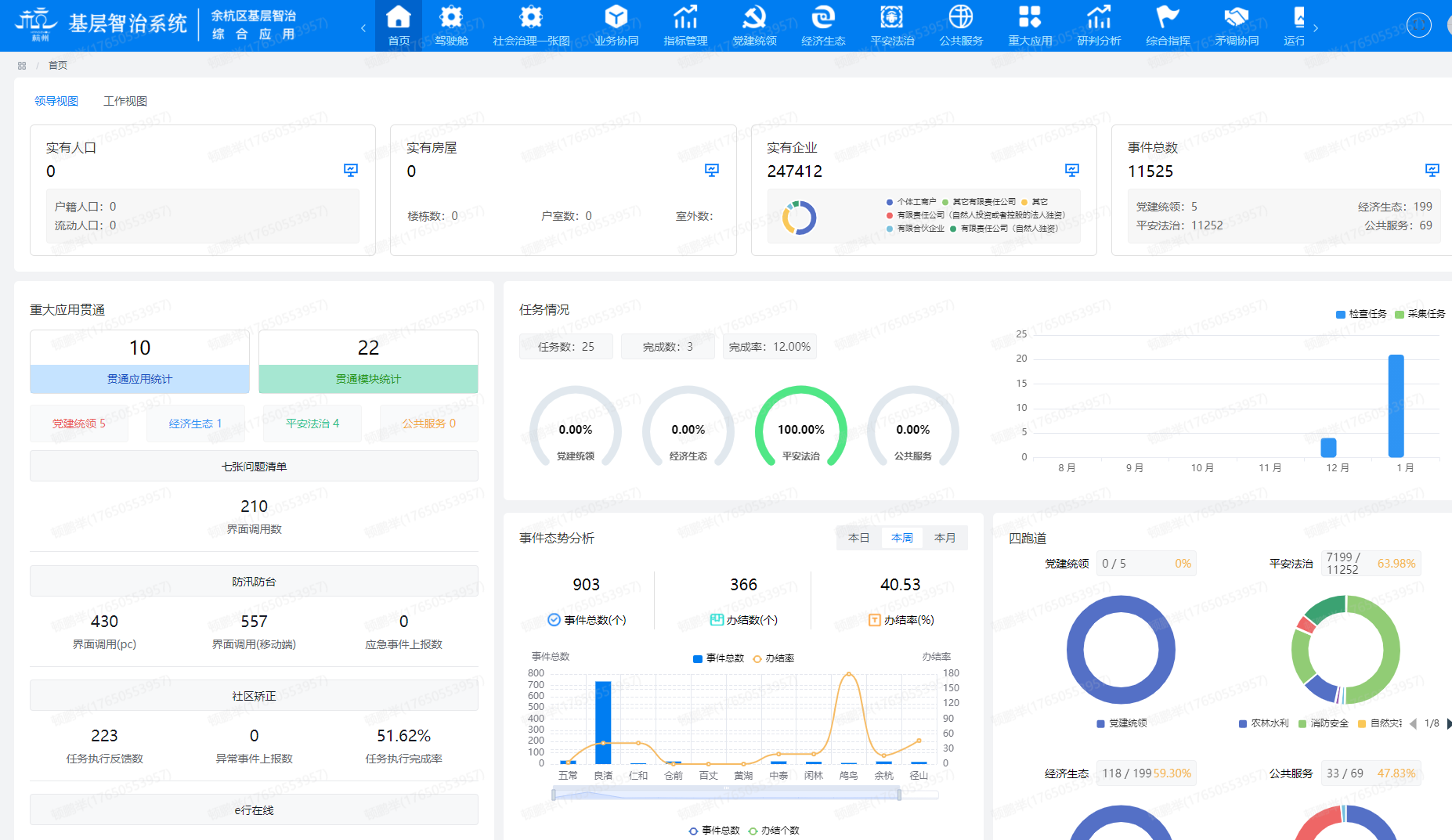Screen dimensions: 1452x840
Task: Click the 1月 bar in task chart
Action: (1396, 406)
